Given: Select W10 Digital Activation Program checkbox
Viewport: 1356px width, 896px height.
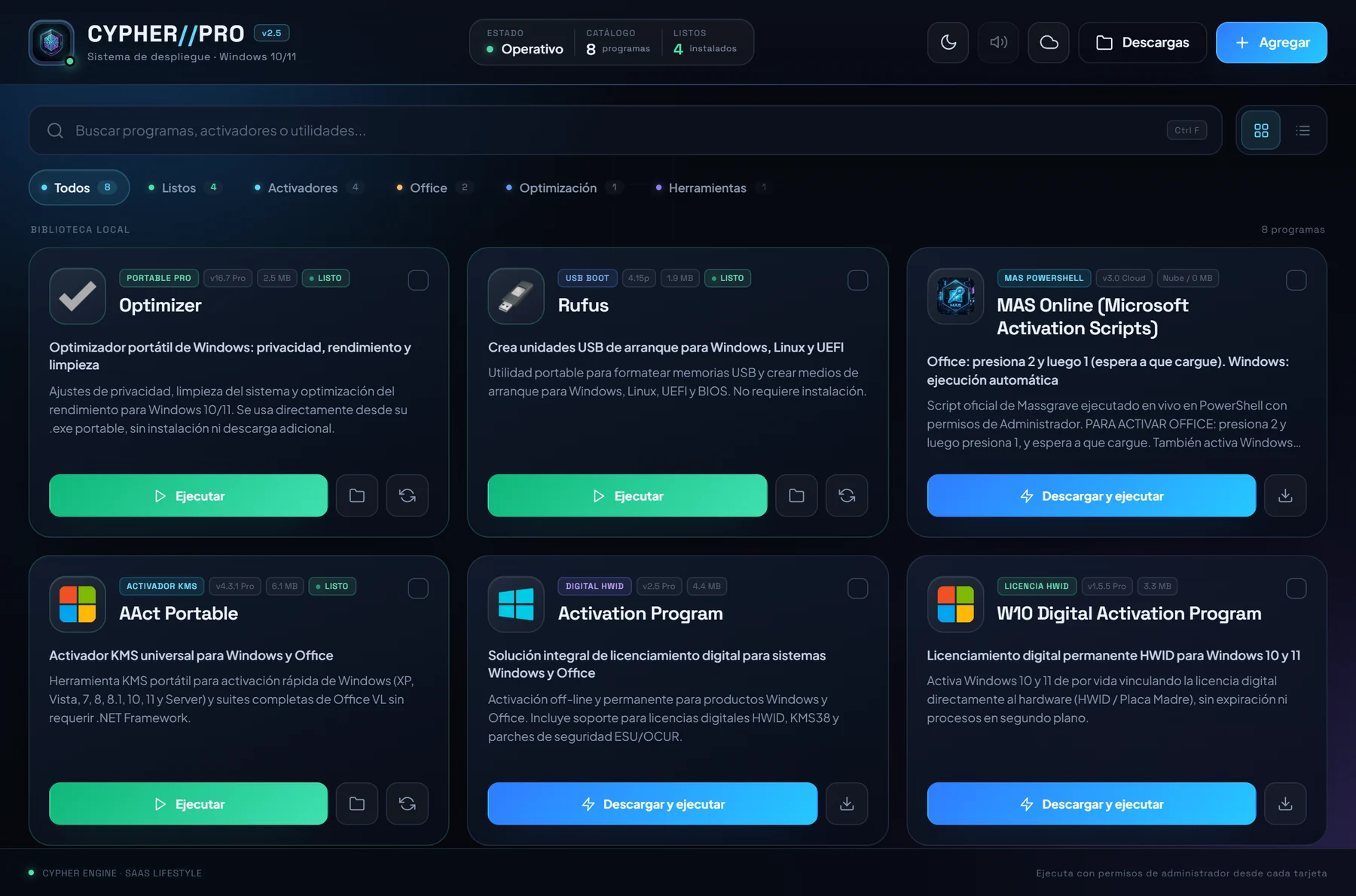Looking at the screenshot, I should (x=1296, y=588).
